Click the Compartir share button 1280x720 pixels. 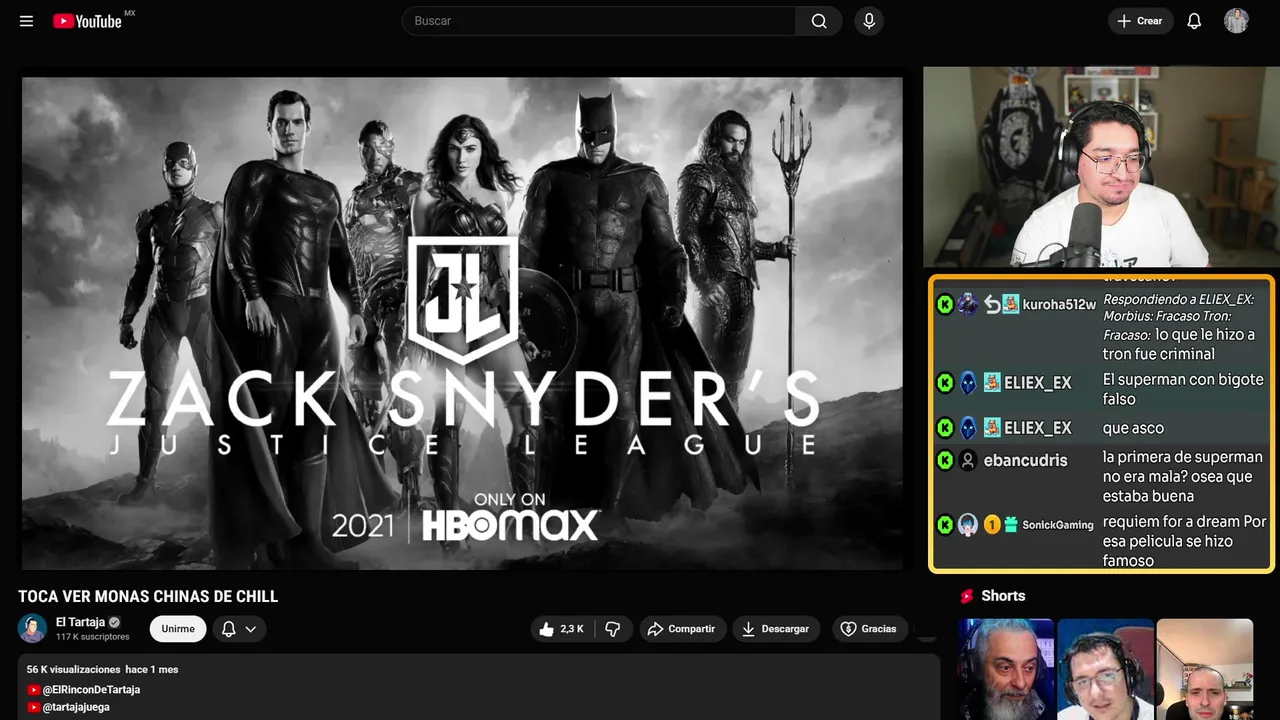click(x=681, y=629)
